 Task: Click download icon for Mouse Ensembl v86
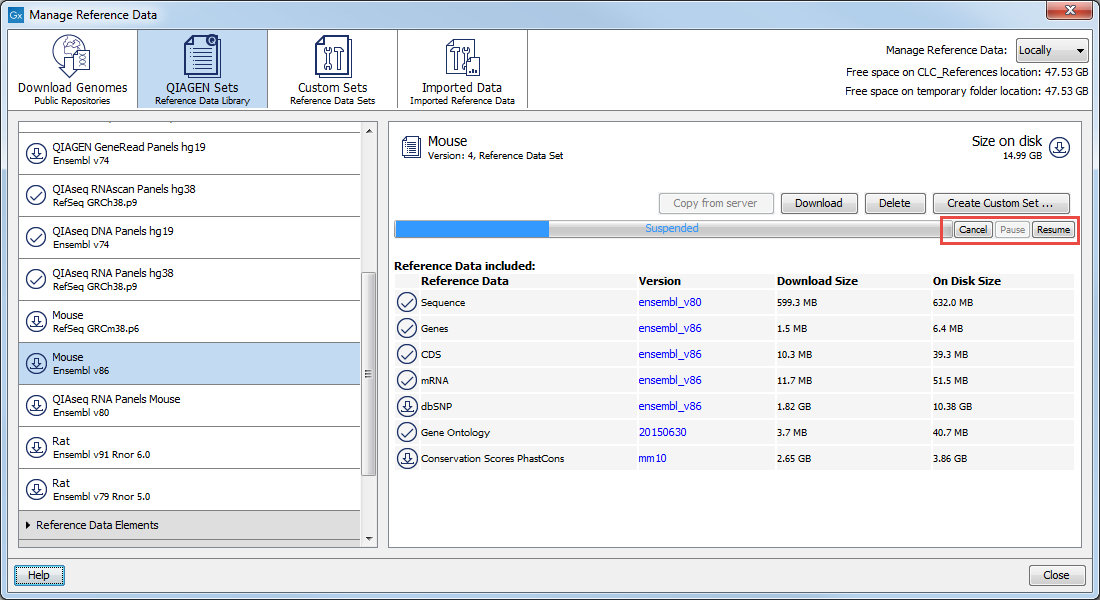(36, 364)
